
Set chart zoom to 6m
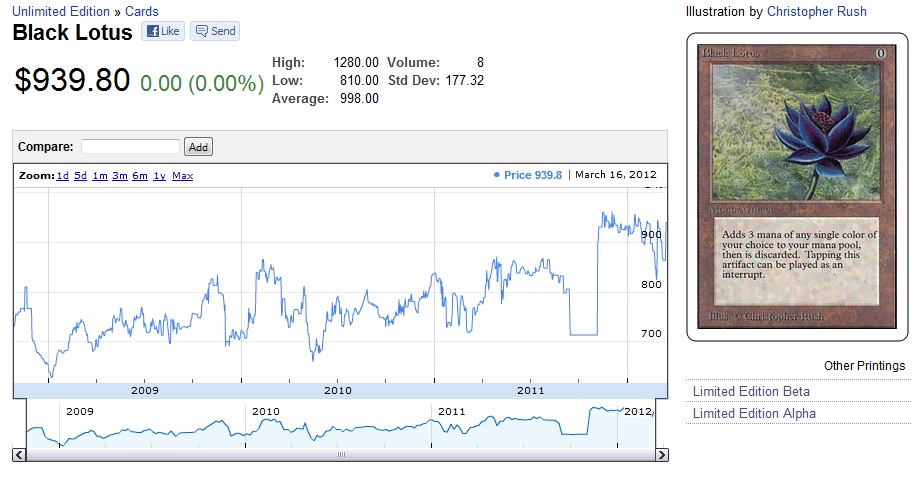click(140, 176)
